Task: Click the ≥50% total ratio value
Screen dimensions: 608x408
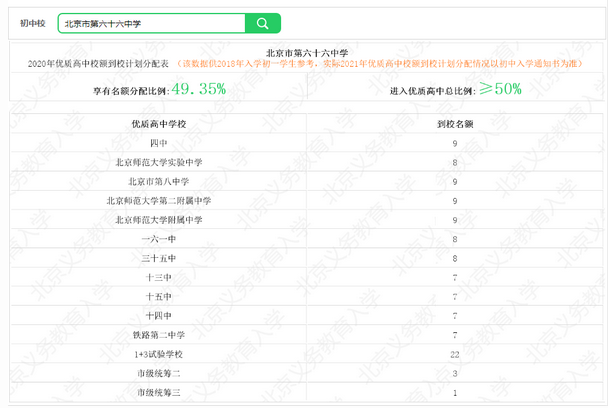Action: [499, 89]
